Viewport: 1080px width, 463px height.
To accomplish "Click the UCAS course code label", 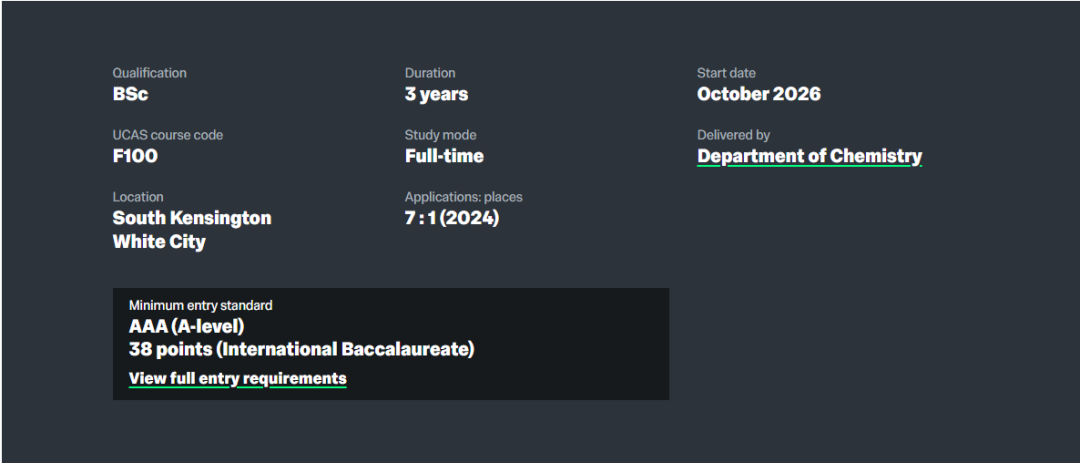I will tap(167, 135).
